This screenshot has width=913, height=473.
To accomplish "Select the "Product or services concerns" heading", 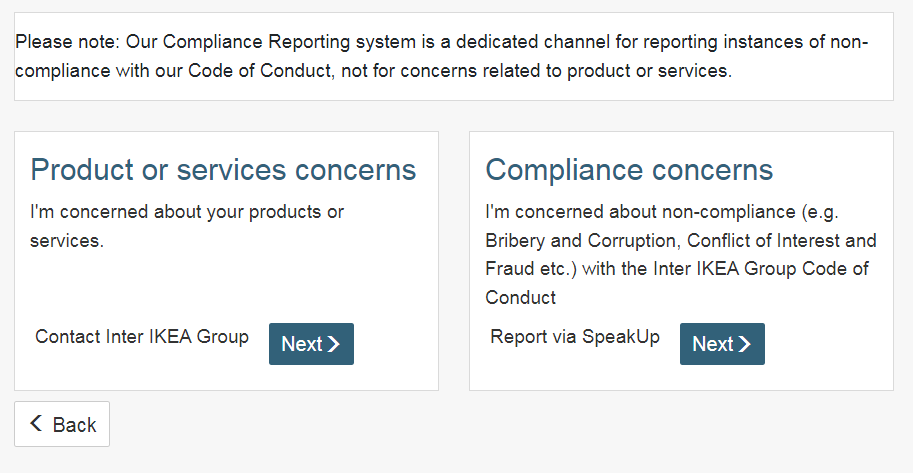I will (223, 170).
